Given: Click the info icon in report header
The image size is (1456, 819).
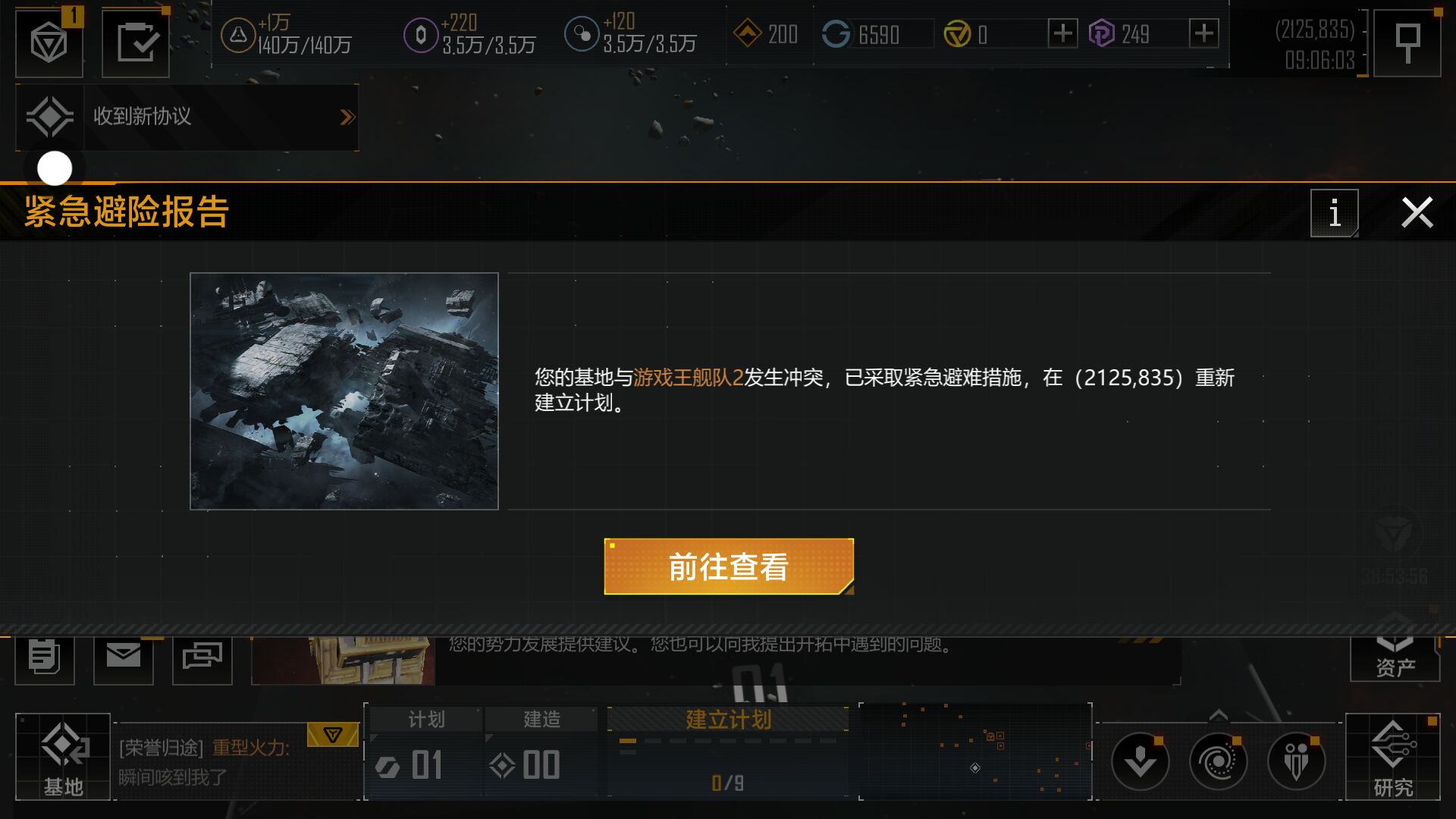Looking at the screenshot, I should point(1335,213).
